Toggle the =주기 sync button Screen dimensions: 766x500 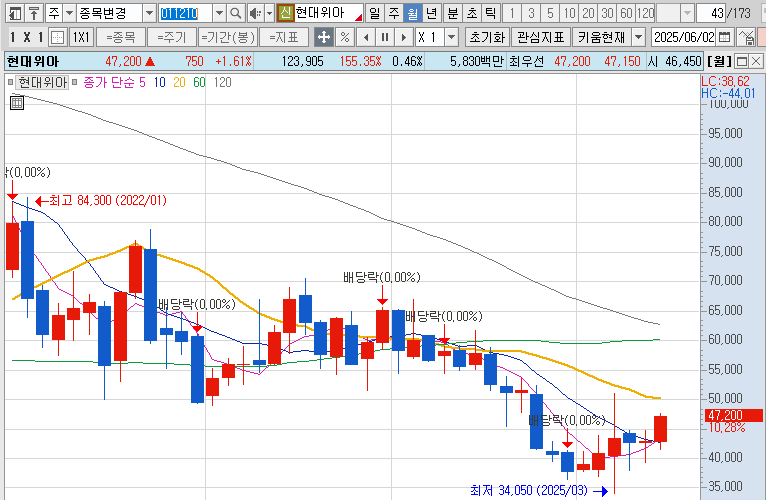(172, 37)
